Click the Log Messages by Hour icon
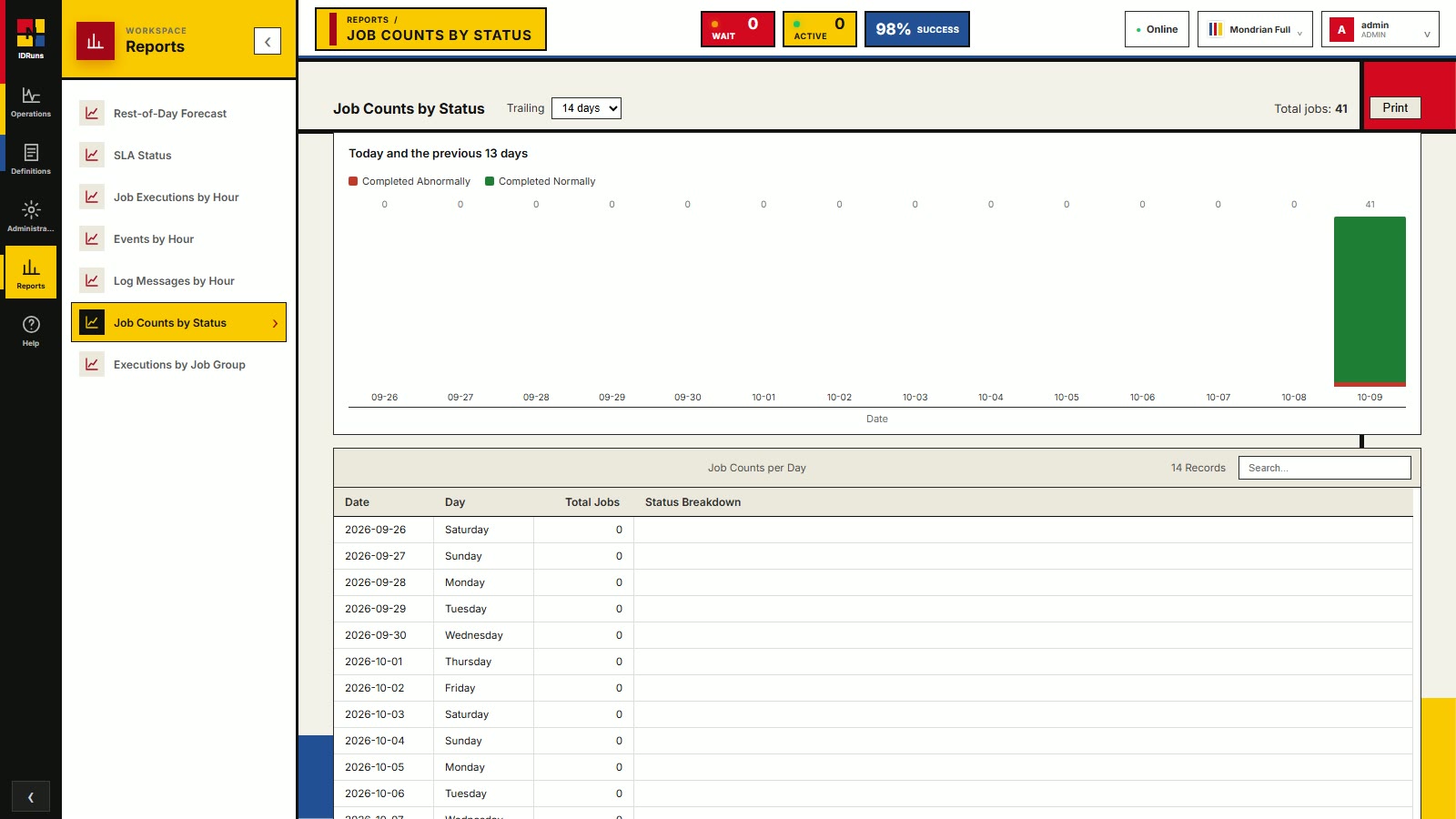 pyautogui.click(x=92, y=281)
